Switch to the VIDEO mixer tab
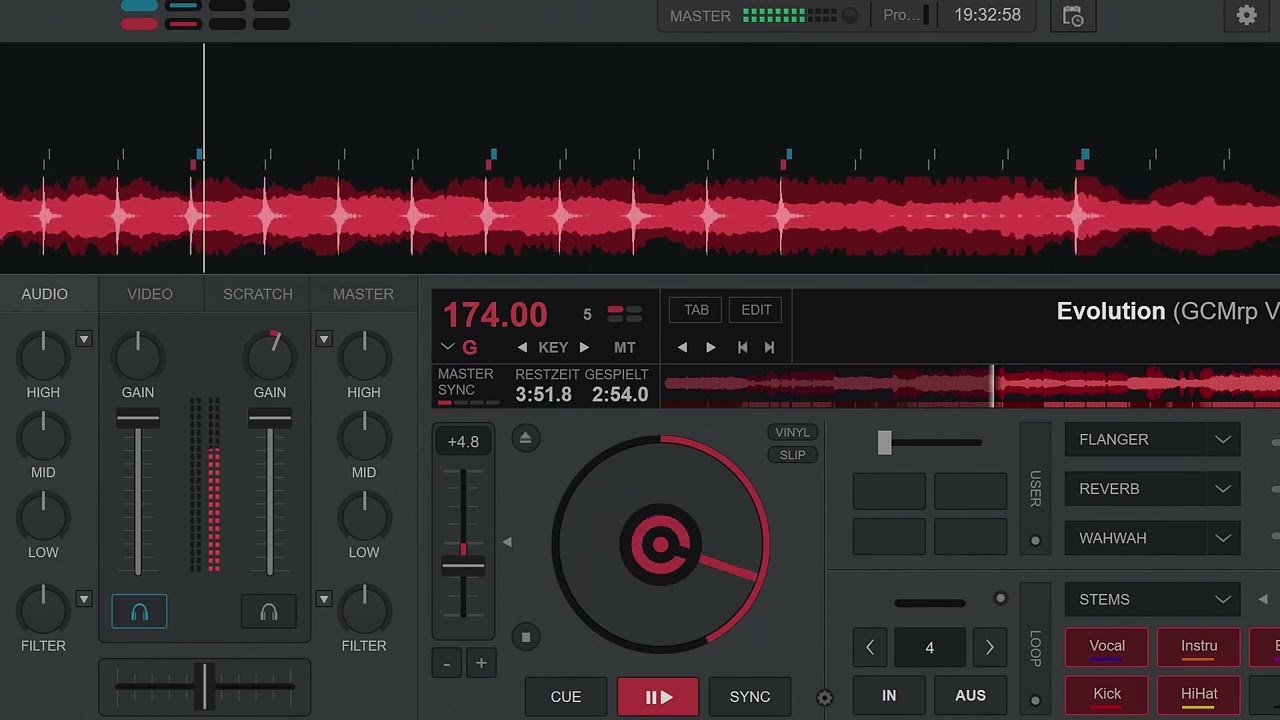Image resolution: width=1280 pixels, height=720 pixels. click(x=150, y=294)
